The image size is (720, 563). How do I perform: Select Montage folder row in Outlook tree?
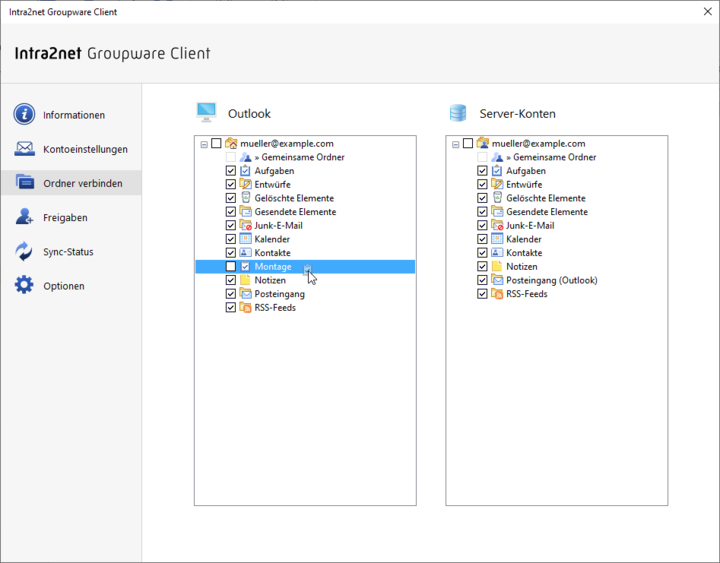(305, 266)
